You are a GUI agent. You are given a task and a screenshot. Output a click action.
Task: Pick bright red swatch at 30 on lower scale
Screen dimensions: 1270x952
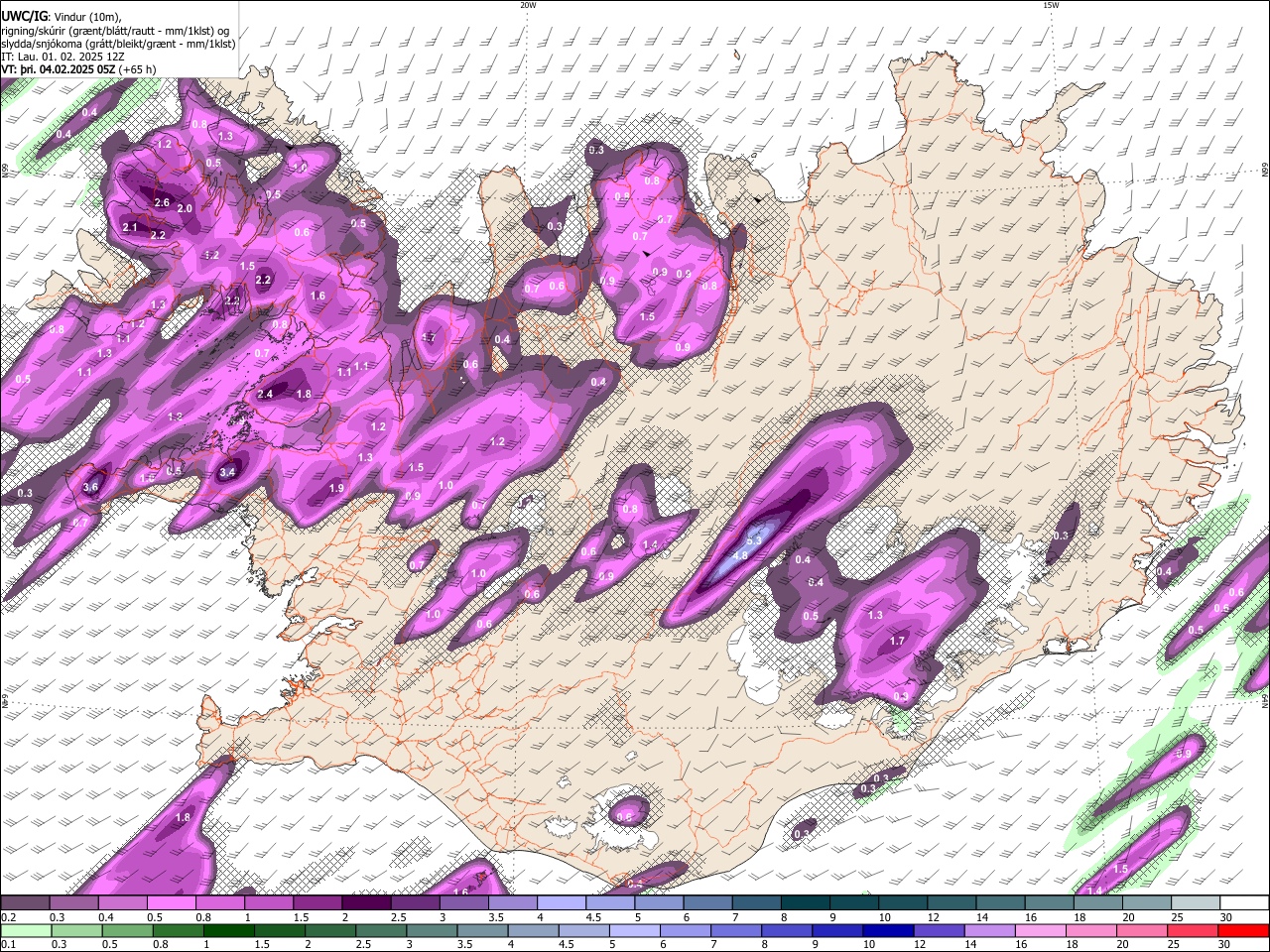(1243, 930)
